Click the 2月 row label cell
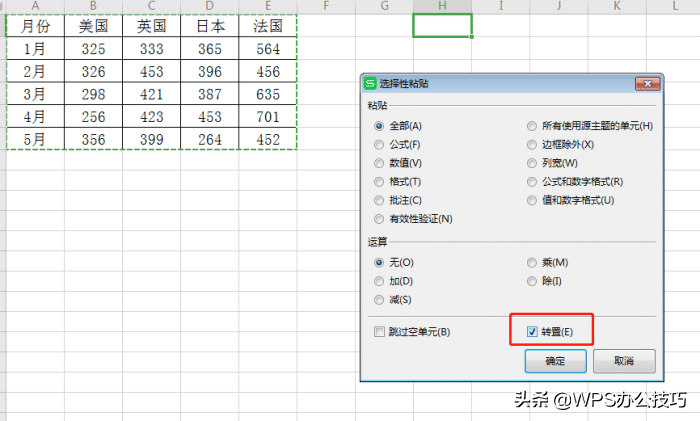This screenshot has width=700, height=421. tap(35, 71)
